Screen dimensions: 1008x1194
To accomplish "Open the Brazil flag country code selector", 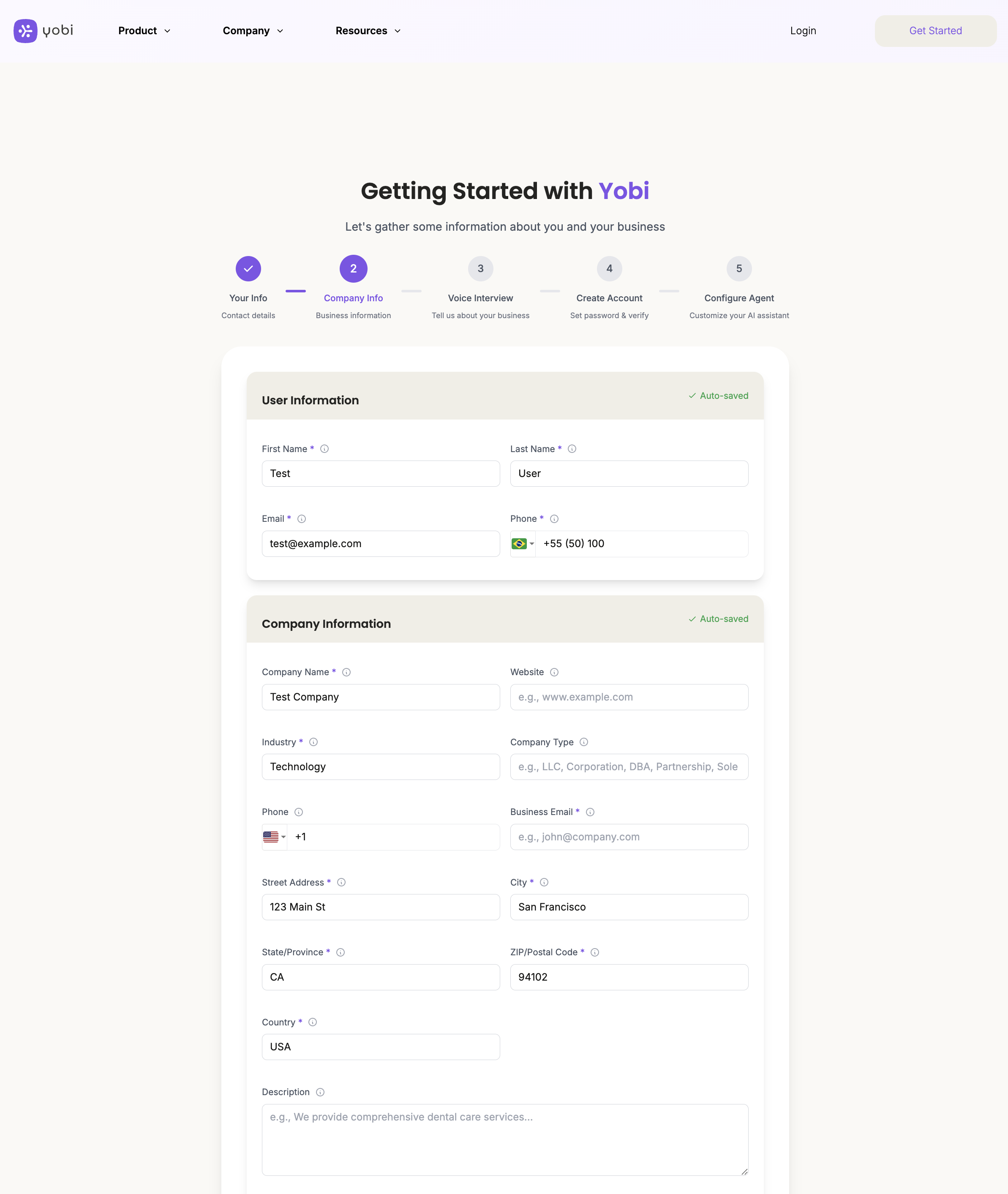I will (x=523, y=544).
